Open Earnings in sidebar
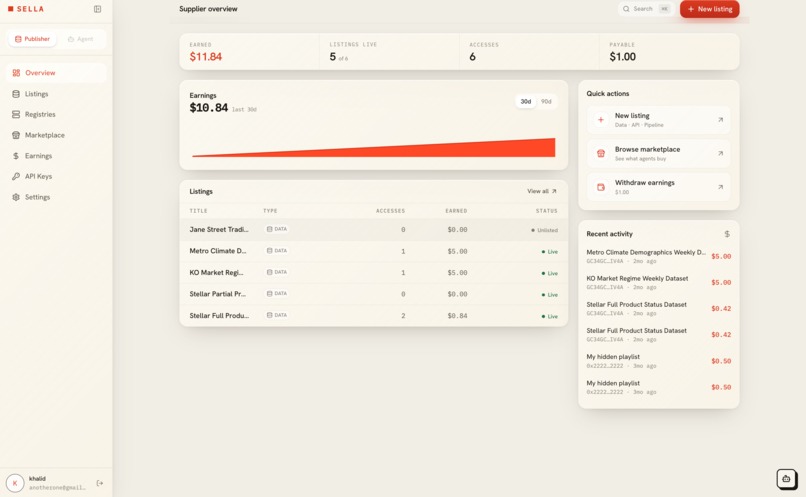Screen dimensions: 806x497 click(x=56, y=156)
